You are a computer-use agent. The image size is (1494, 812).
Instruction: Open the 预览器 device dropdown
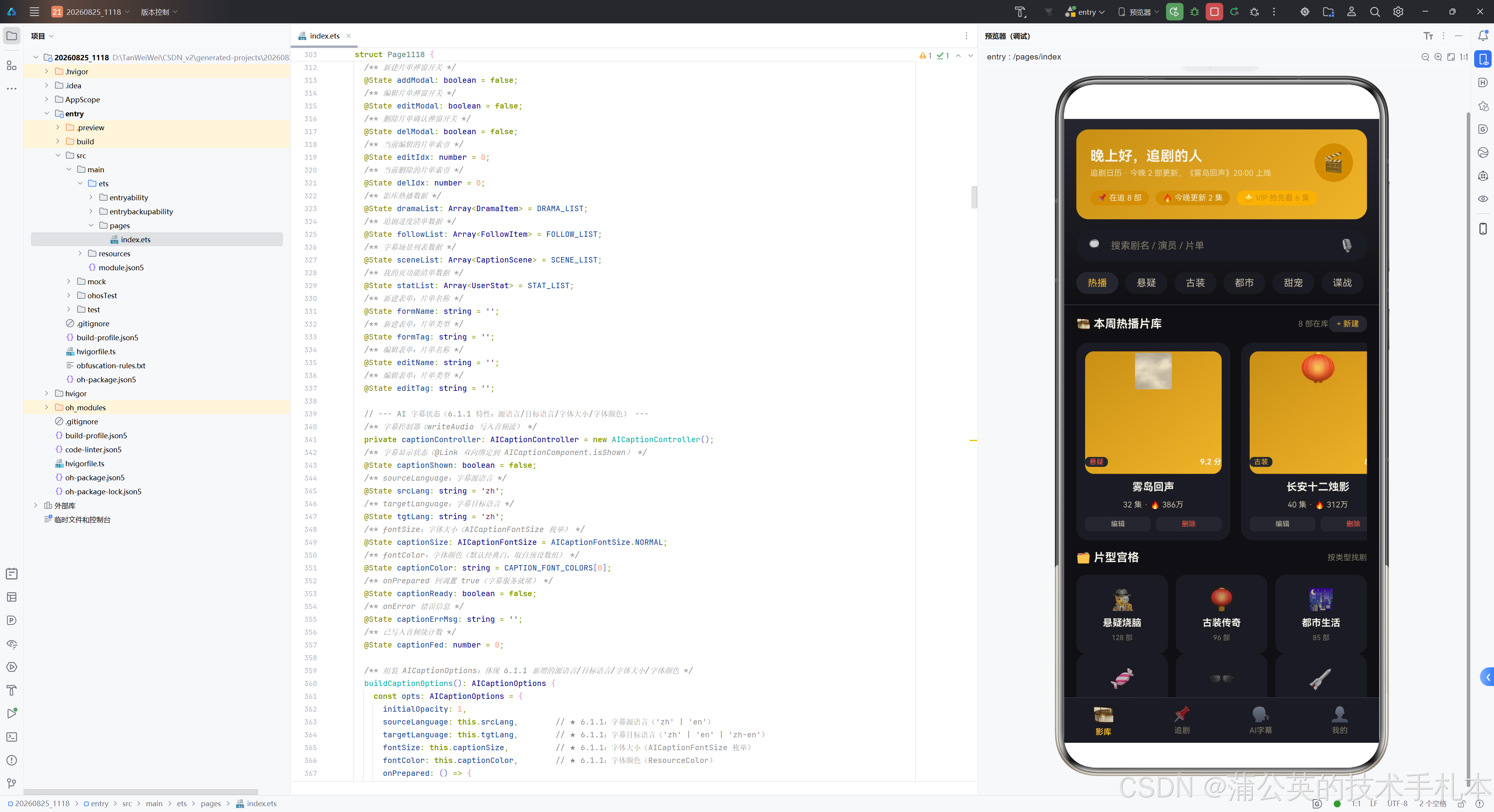coord(1138,12)
